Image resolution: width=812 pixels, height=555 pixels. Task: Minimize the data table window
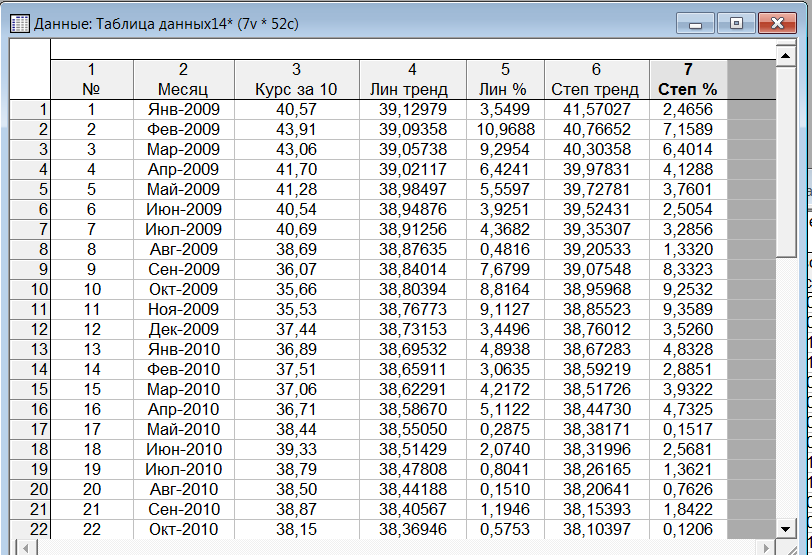click(x=695, y=24)
